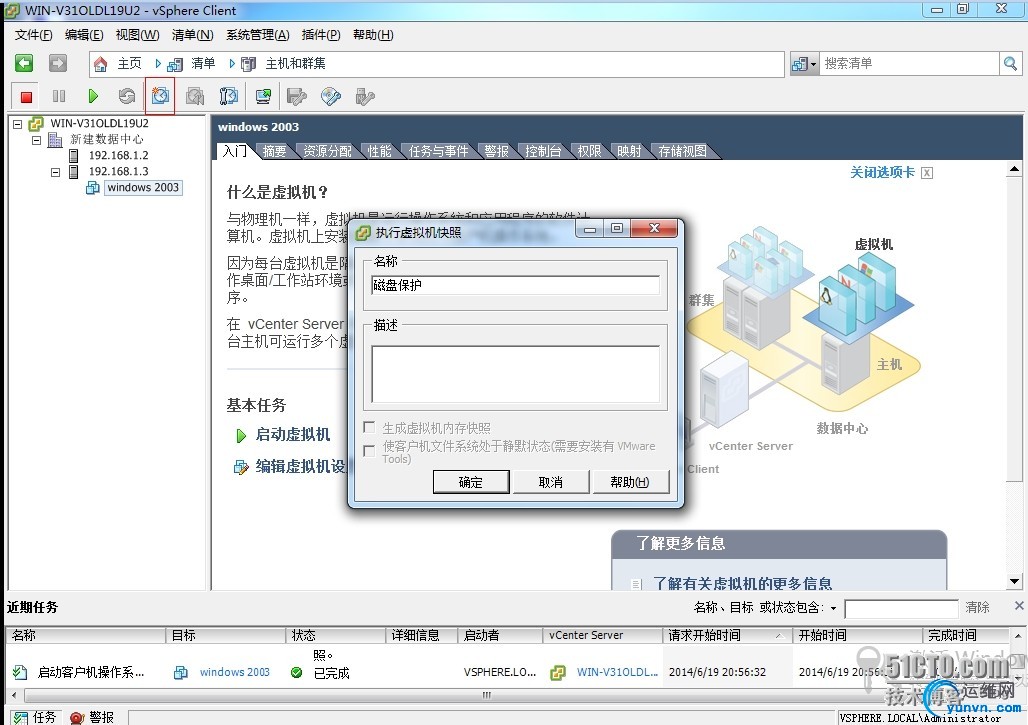Click the hosts and clusters breadcrumb icon

tap(248, 64)
